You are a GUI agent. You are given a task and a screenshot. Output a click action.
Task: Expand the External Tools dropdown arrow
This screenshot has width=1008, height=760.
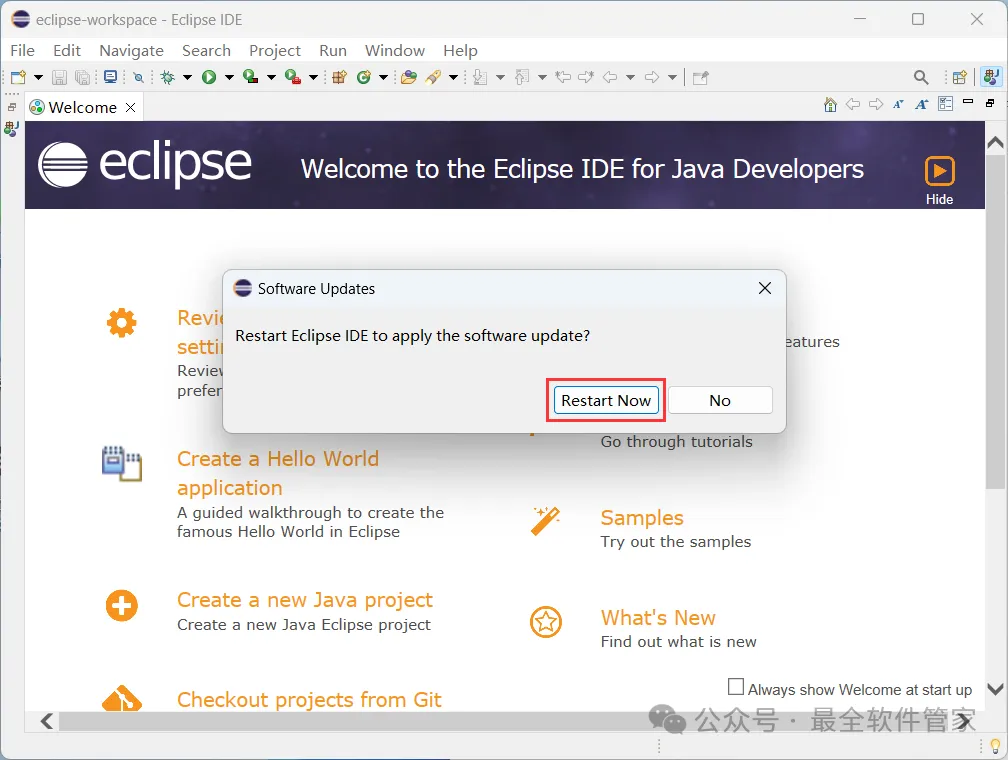coord(313,78)
